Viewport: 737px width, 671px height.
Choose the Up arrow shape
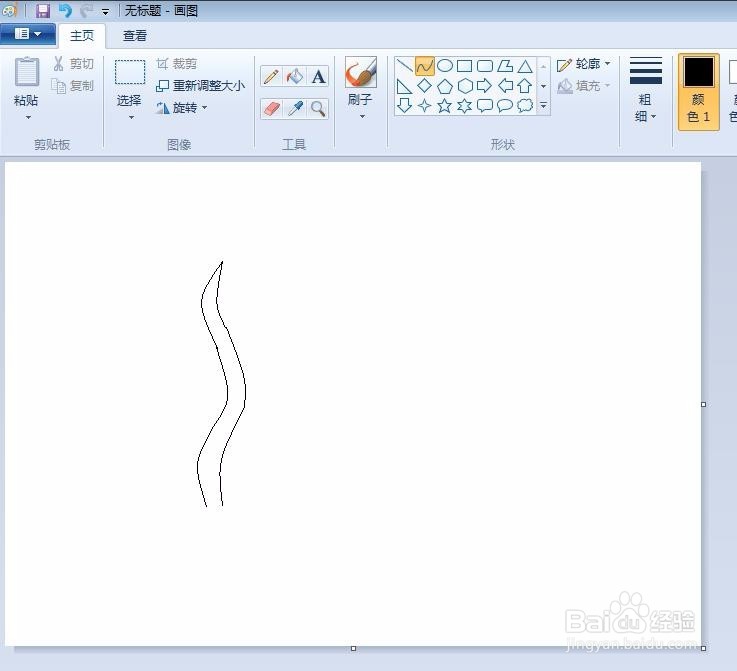525,86
